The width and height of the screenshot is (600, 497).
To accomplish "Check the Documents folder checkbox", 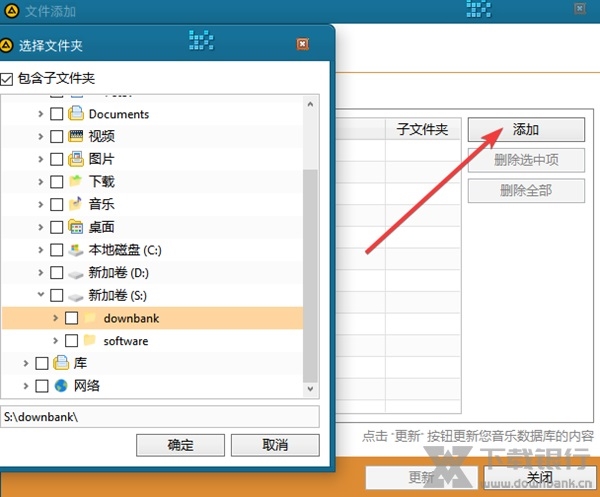I will pos(57,114).
